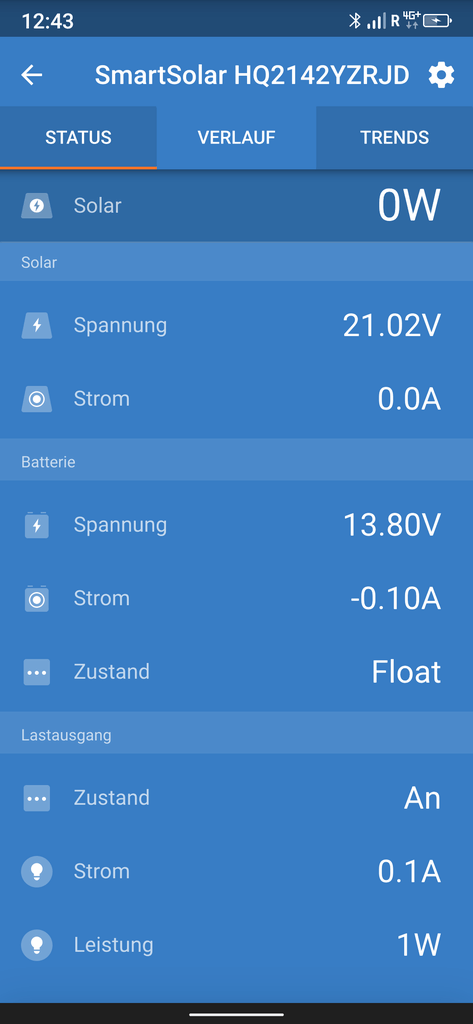
Task: Tap the Lastausgang Strom bulb icon
Action: [37, 872]
